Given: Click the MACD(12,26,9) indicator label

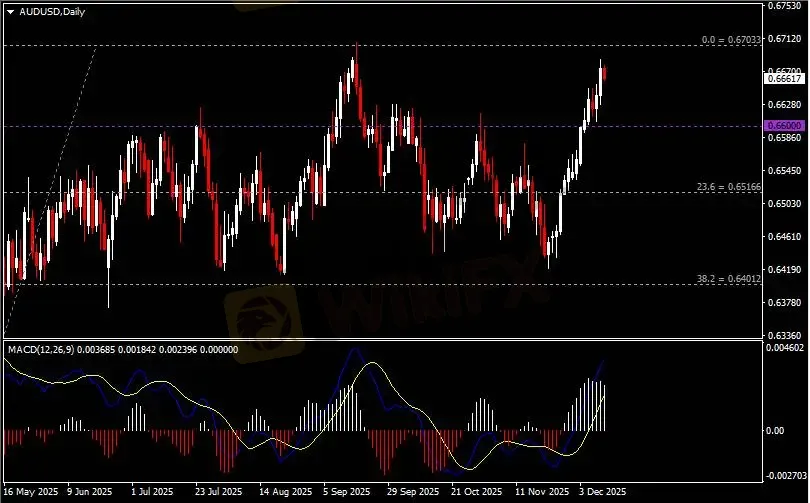Looking at the screenshot, I should pyautogui.click(x=40, y=348).
